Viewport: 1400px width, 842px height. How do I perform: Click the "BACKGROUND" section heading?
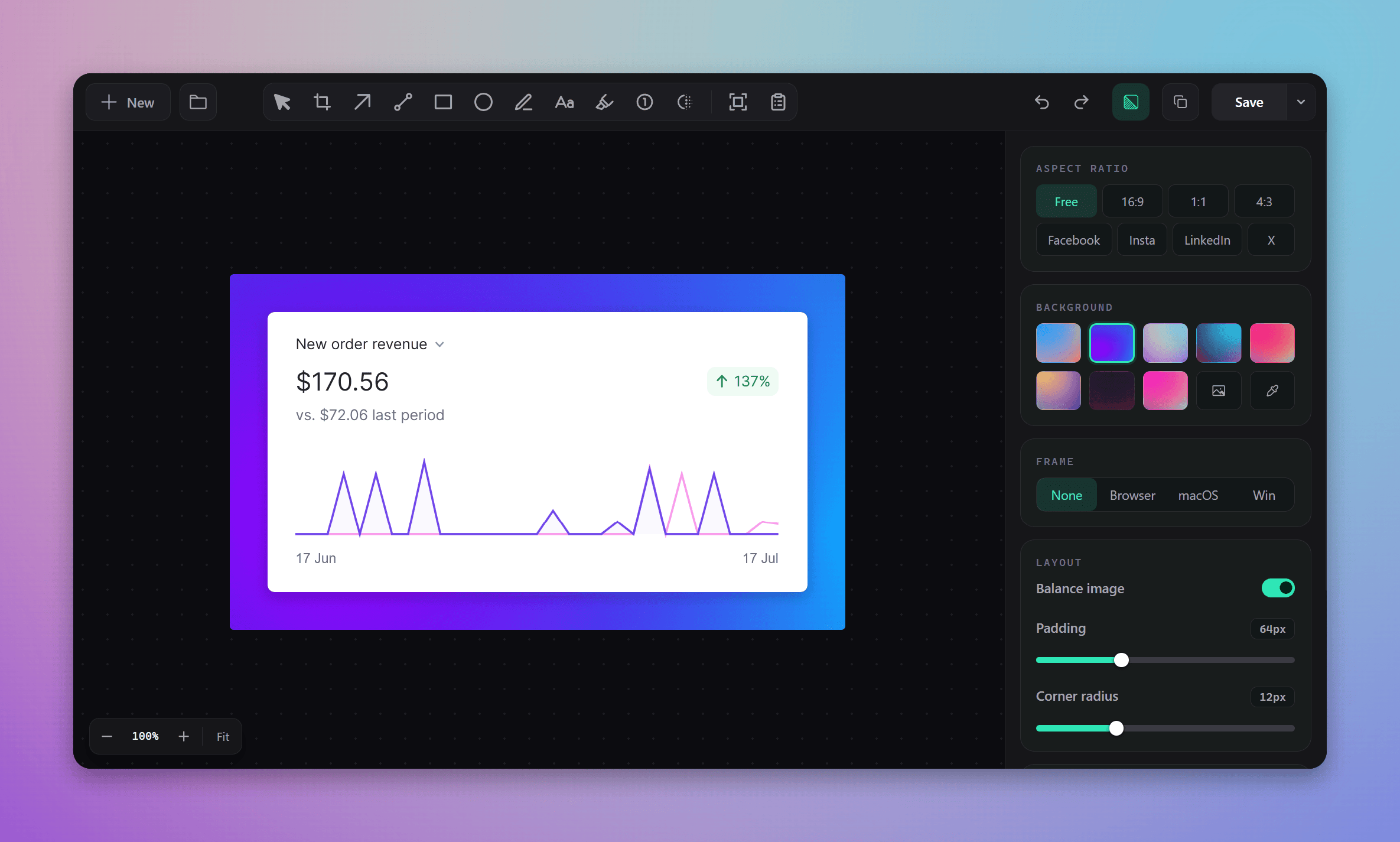coord(1075,307)
